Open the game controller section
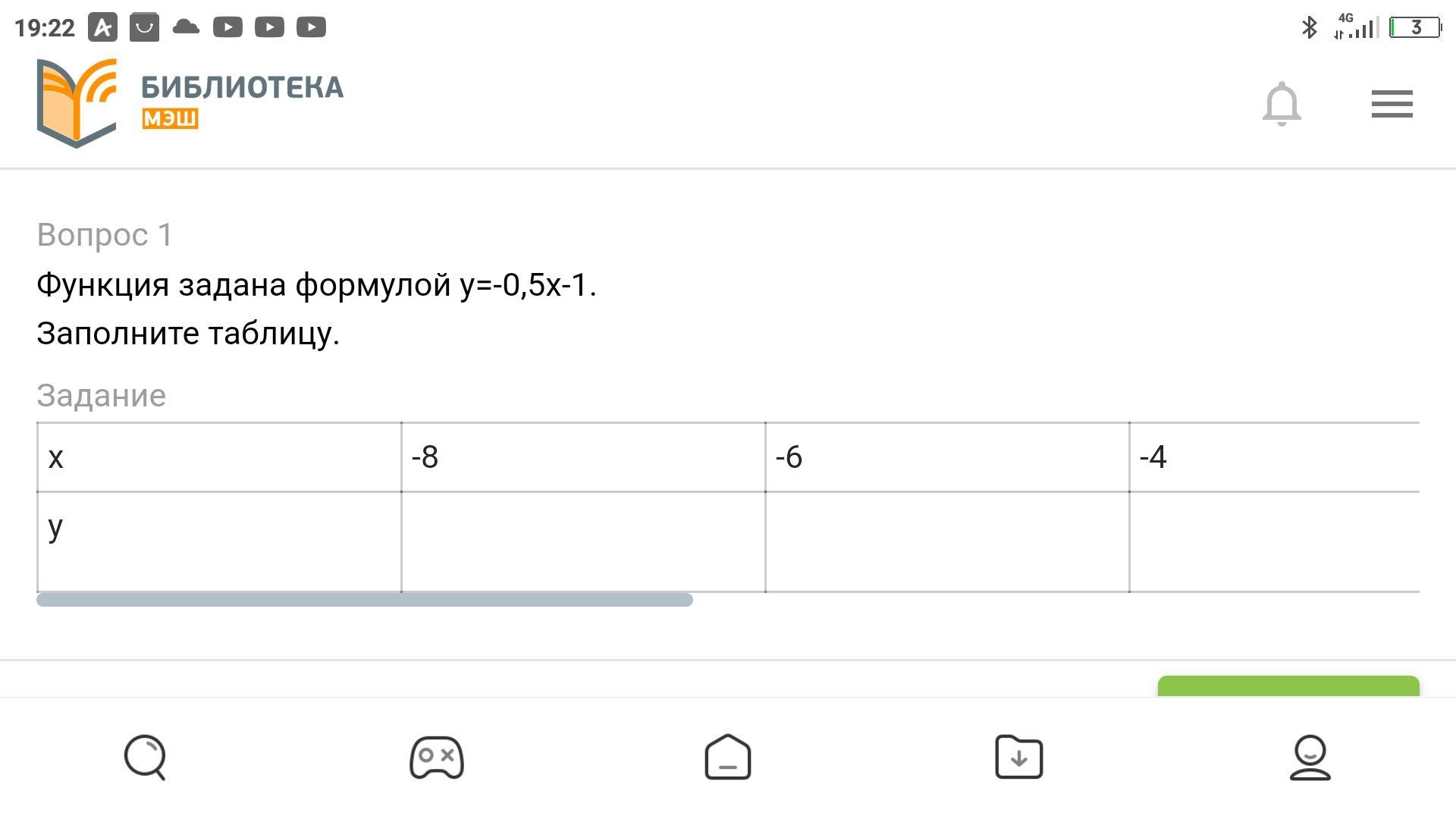The width and height of the screenshot is (1456, 819). [x=436, y=757]
